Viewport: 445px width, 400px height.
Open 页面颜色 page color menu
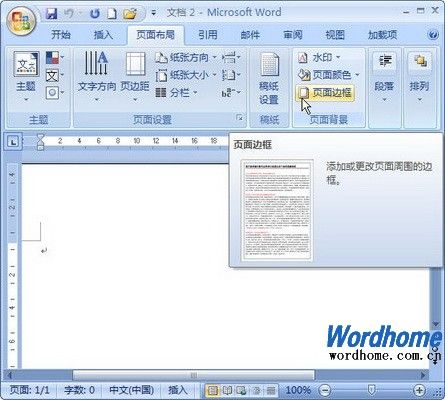click(329, 75)
